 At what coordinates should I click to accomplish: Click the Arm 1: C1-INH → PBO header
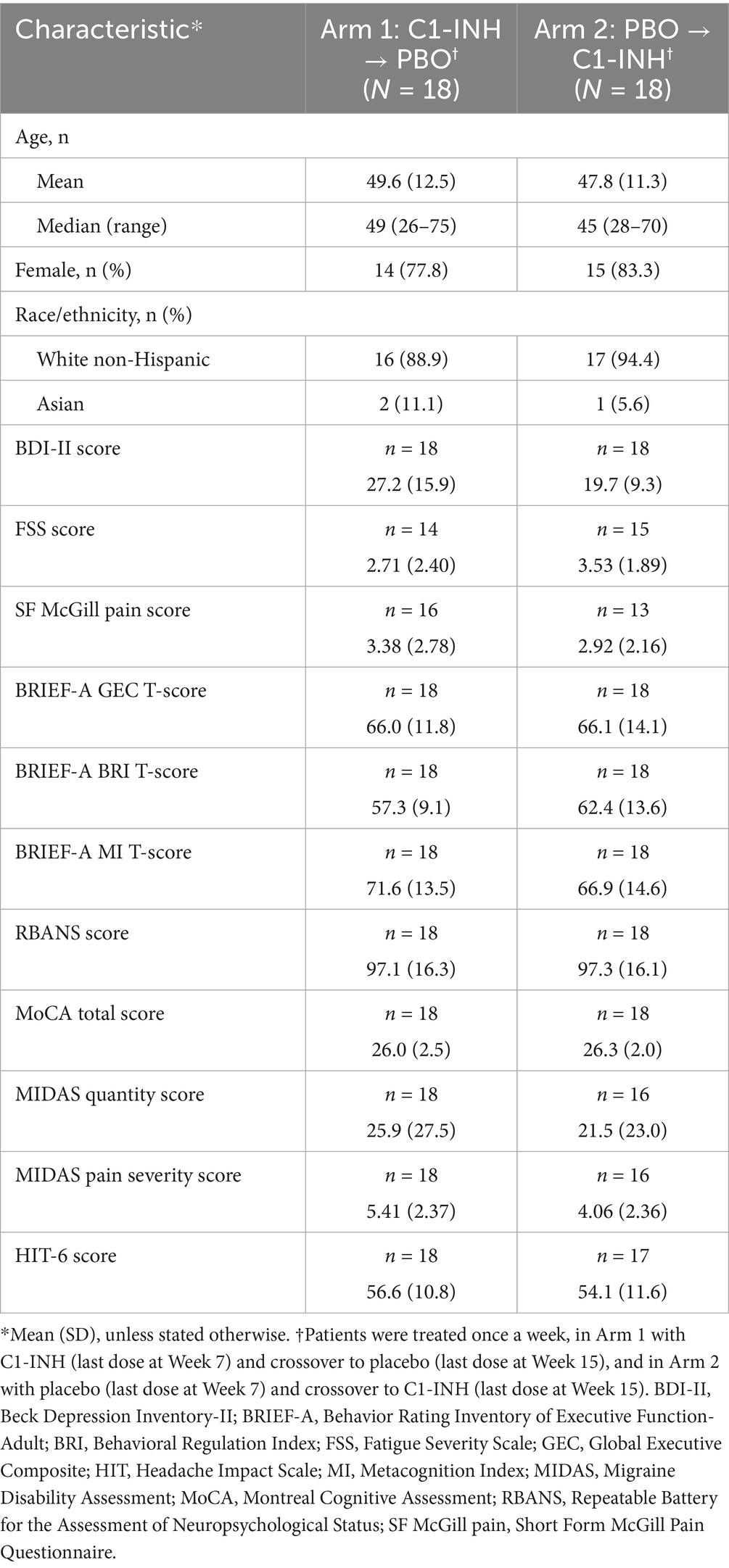click(x=411, y=59)
